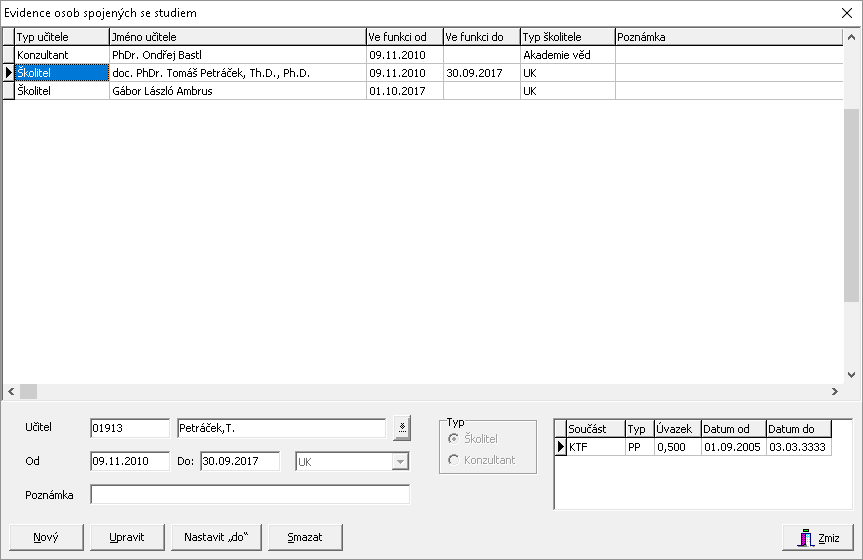Click the Jméno učitele column header
The width and height of the screenshot is (863, 560).
click(237, 37)
